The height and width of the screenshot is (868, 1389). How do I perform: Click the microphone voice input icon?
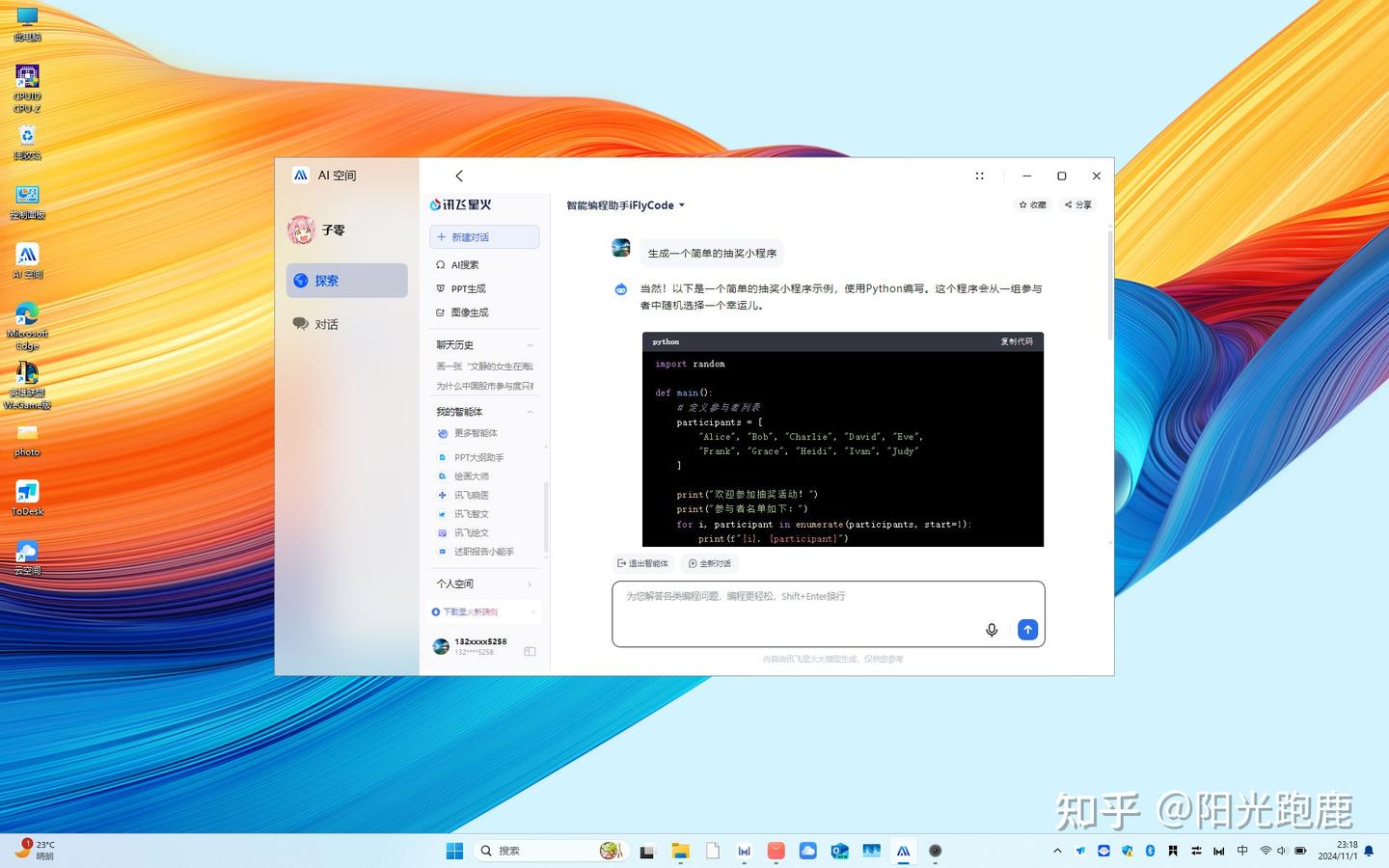pos(992,630)
